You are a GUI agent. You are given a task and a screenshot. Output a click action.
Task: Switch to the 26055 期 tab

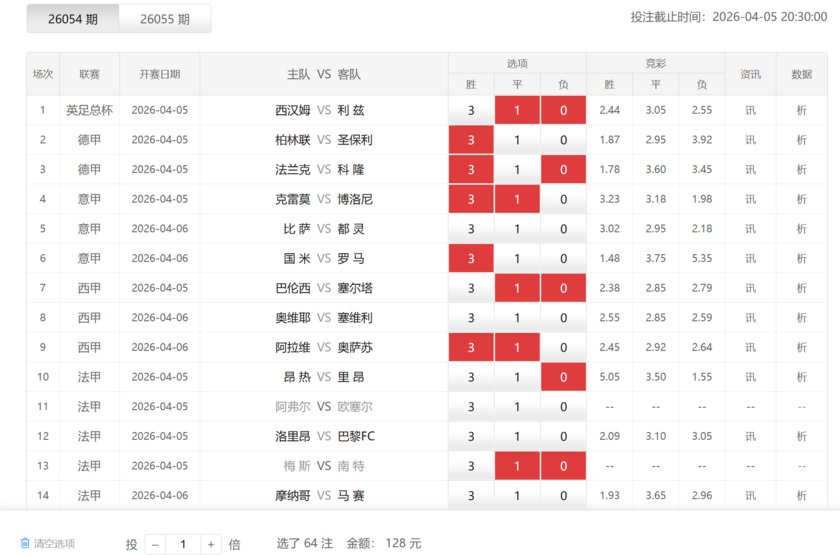165,19
